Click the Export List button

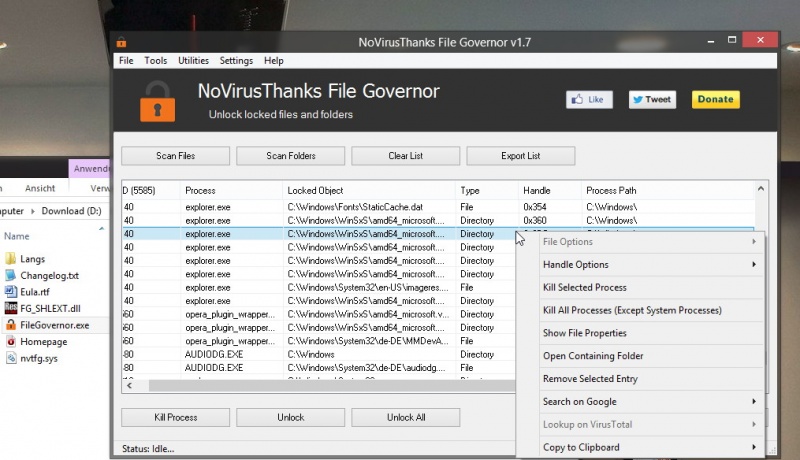pos(520,156)
